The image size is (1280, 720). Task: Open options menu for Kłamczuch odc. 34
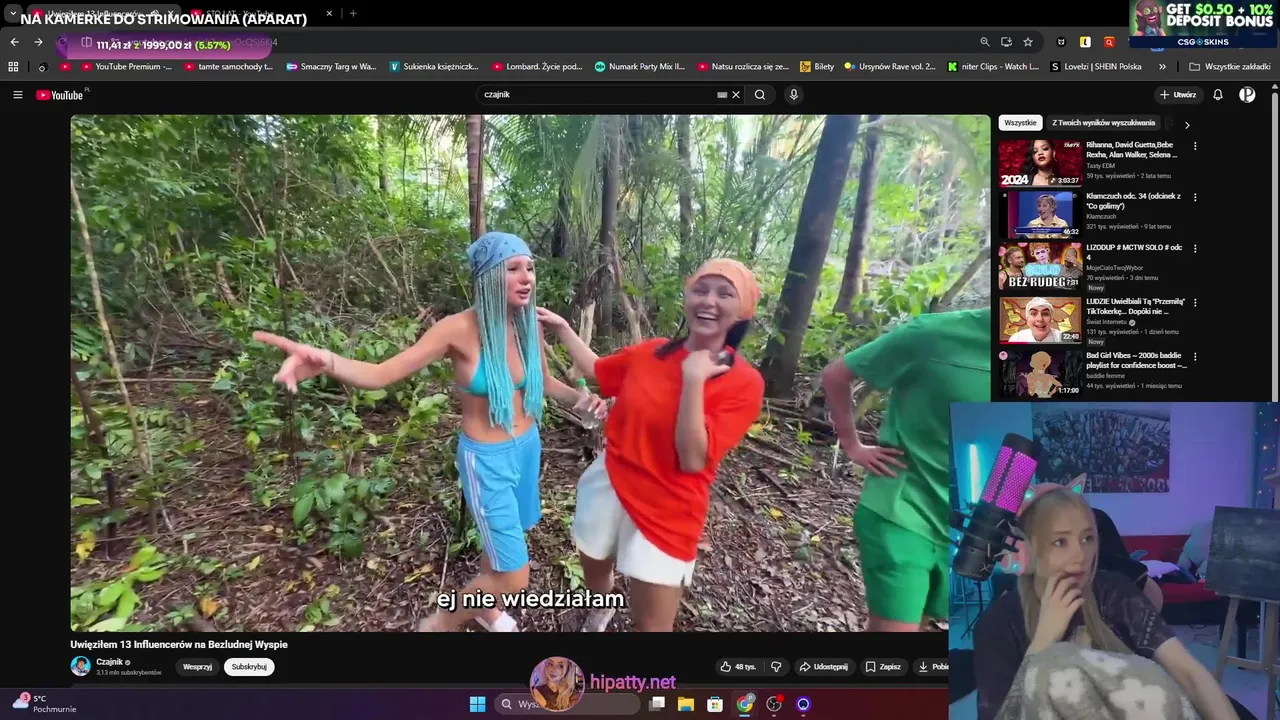(1195, 198)
